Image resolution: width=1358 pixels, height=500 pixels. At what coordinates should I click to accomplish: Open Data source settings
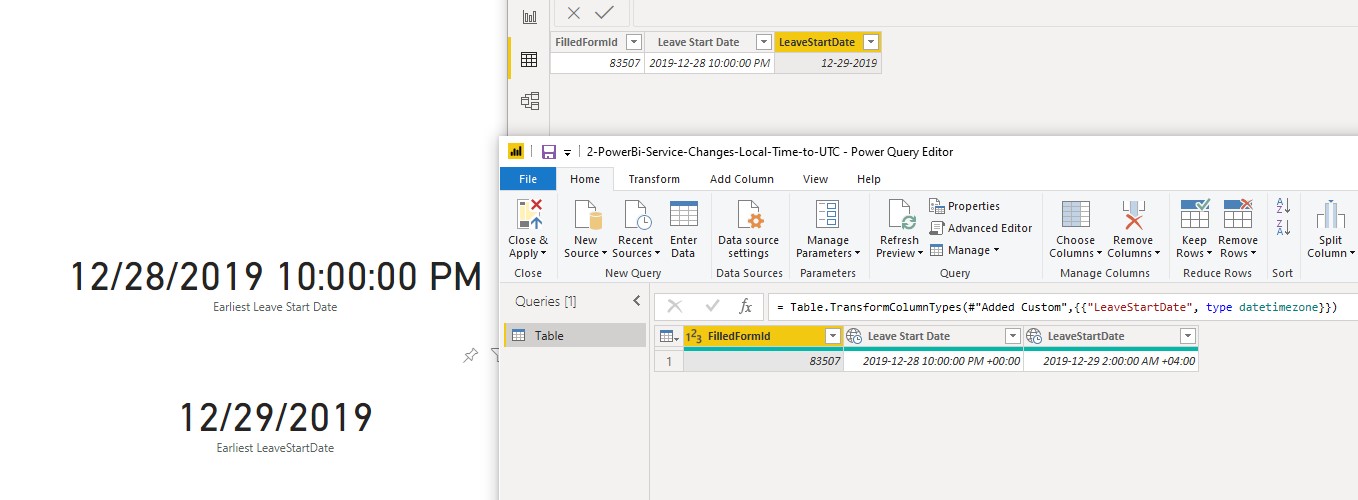[748, 229]
